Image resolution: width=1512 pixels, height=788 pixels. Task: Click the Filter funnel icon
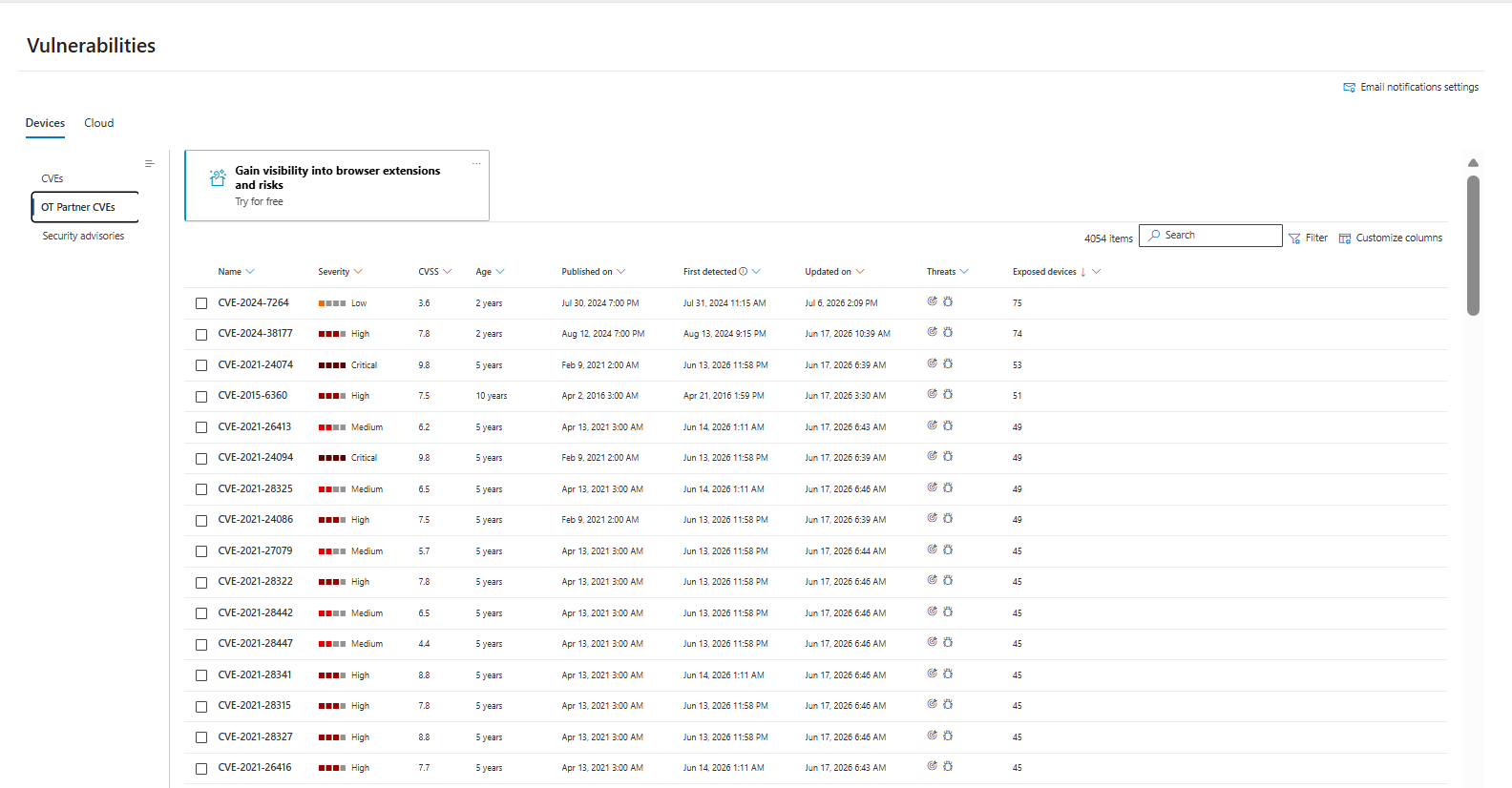(x=1294, y=238)
